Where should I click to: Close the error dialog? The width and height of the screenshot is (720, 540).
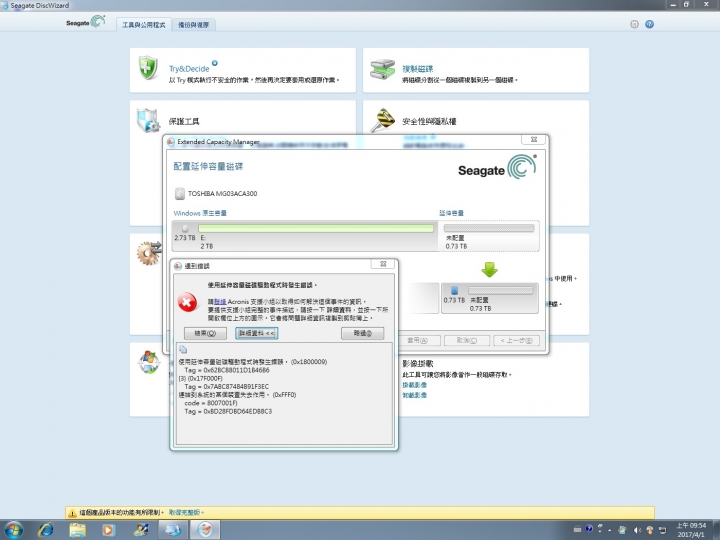pyautogui.click(x=383, y=264)
